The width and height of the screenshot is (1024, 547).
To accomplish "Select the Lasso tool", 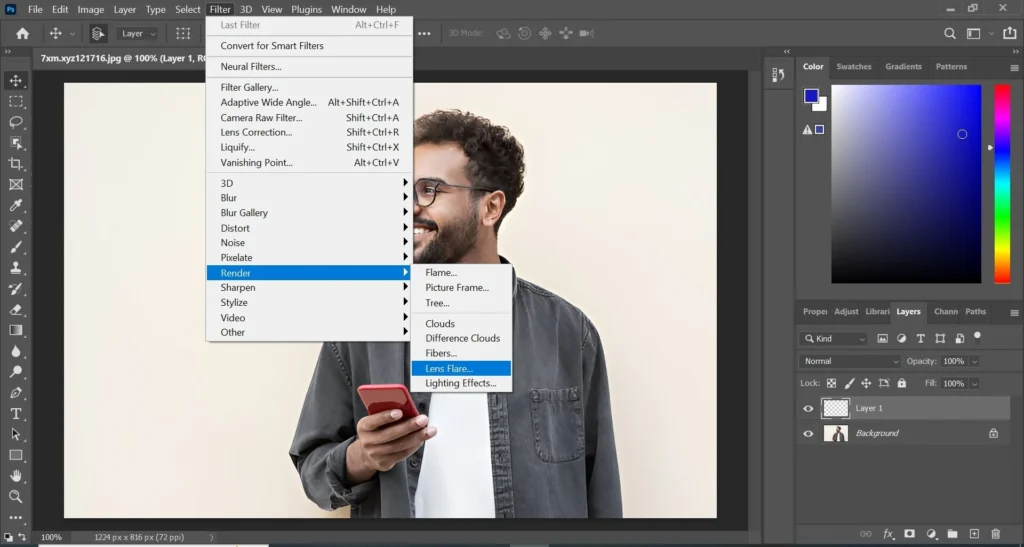I will tap(16, 122).
